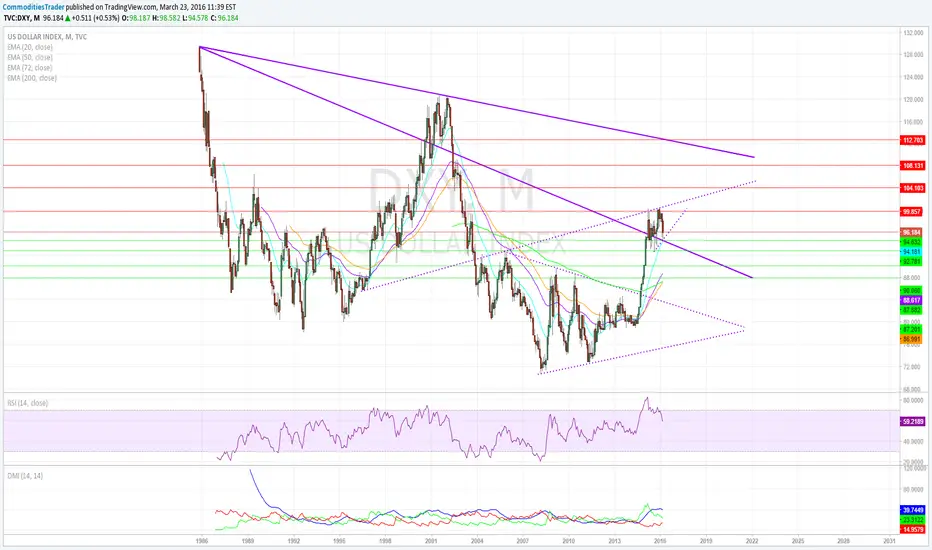932x550 pixels.
Task: Click the 112.703 red price label
Action: [x=912, y=140]
